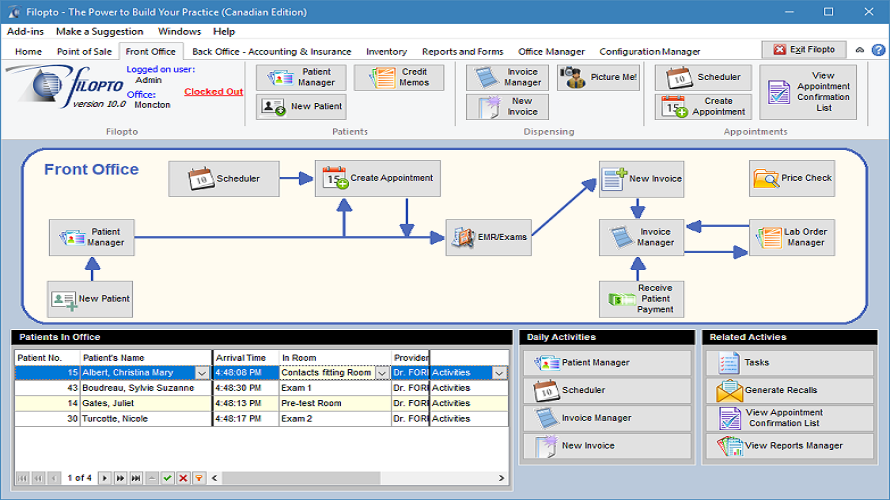Click the Exam 1 room cell

coord(335,388)
